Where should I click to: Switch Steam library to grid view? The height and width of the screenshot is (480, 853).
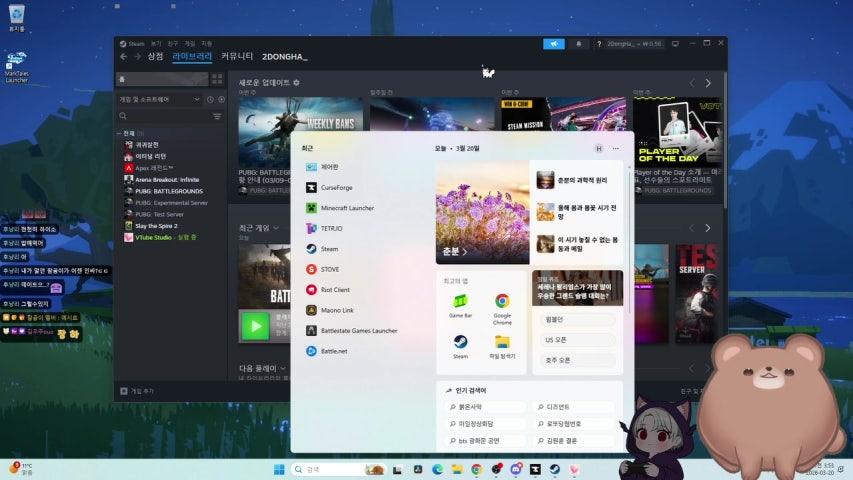(x=217, y=79)
